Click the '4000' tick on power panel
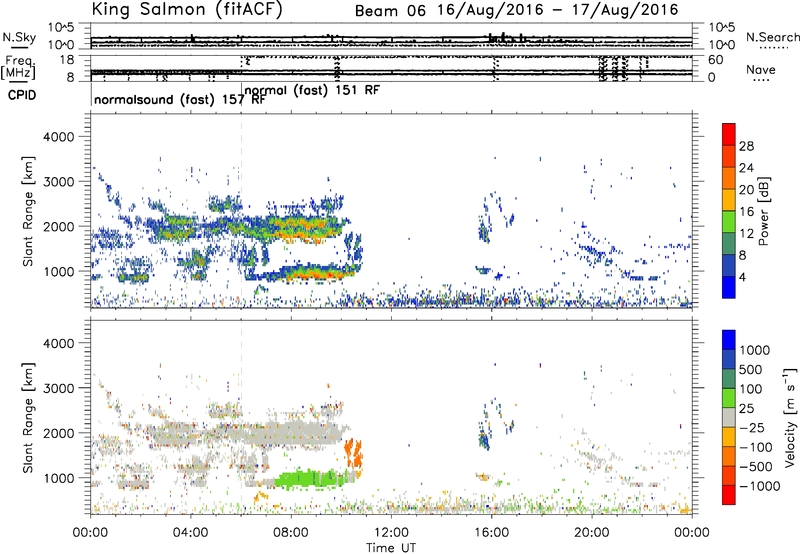Viewport: 800px width, 554px height. 58,137
